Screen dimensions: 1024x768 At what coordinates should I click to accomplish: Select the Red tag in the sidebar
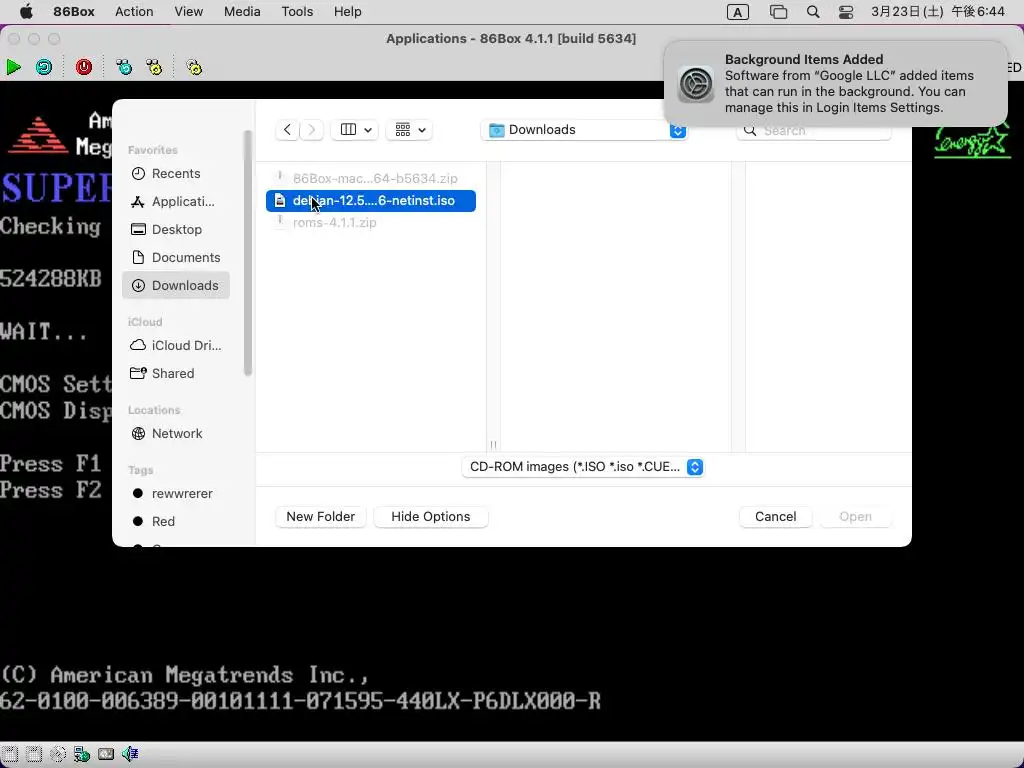pyautogui.click(x=176, y=521)
